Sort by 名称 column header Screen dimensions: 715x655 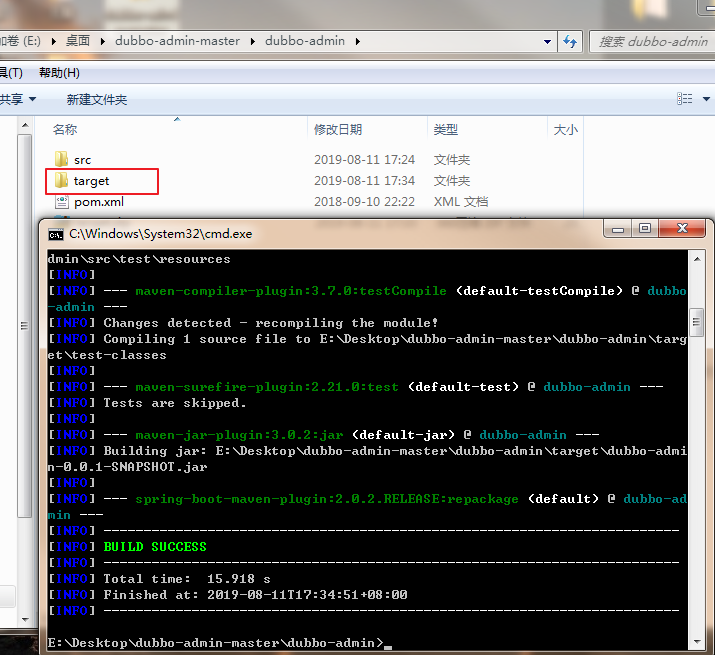(65, 130)
